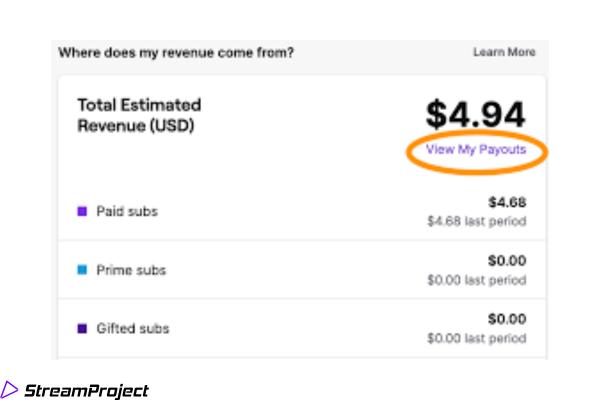The height and width of the screenshot is (400, 600).
Task: Select the Gifted subs row label
Action: point(132,328)
